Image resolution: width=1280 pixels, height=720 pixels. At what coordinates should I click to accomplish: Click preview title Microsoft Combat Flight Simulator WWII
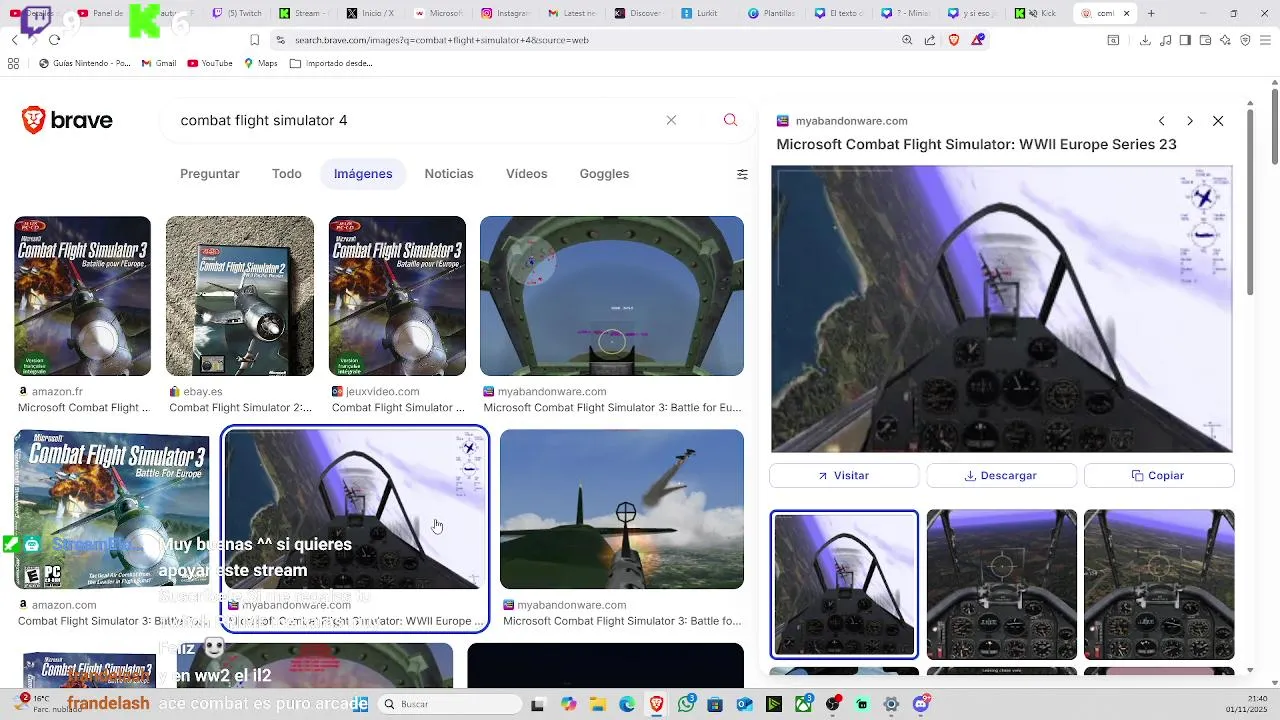(x=976, y=144)
